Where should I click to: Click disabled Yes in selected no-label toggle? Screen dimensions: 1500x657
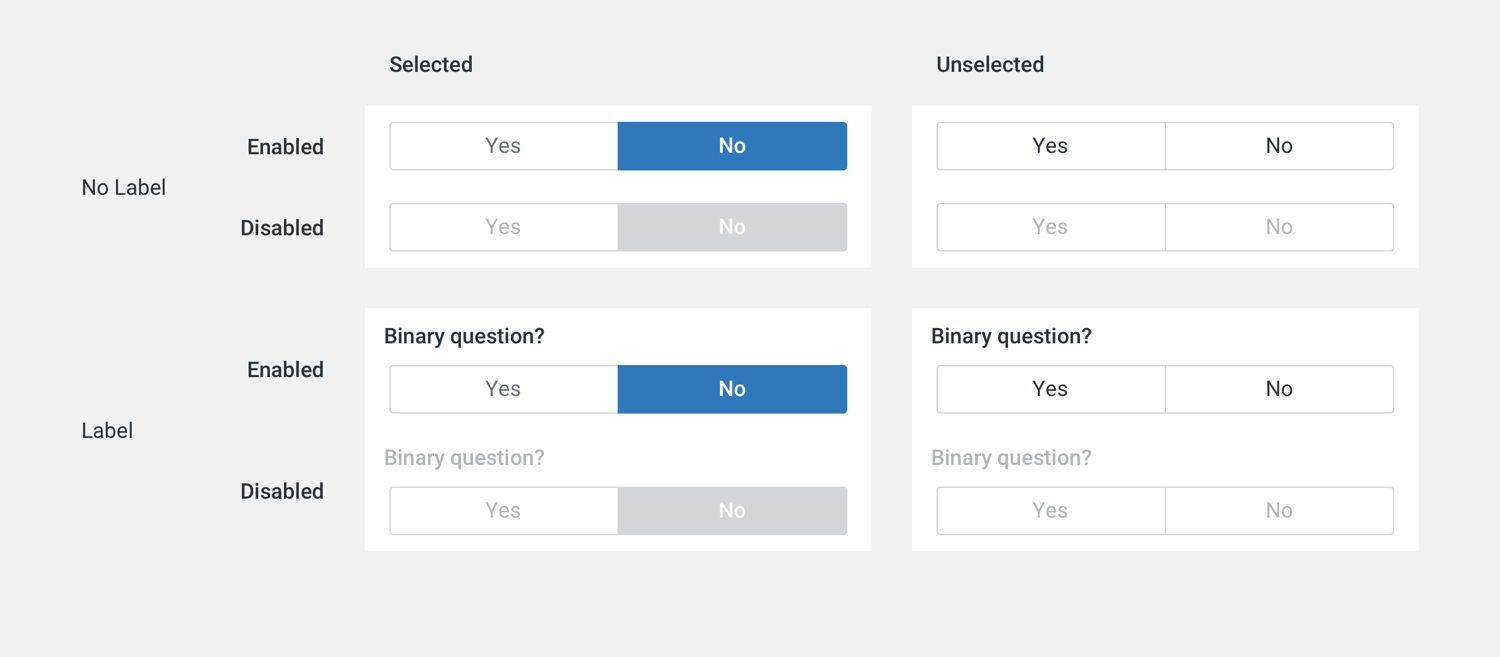(504, 227)
